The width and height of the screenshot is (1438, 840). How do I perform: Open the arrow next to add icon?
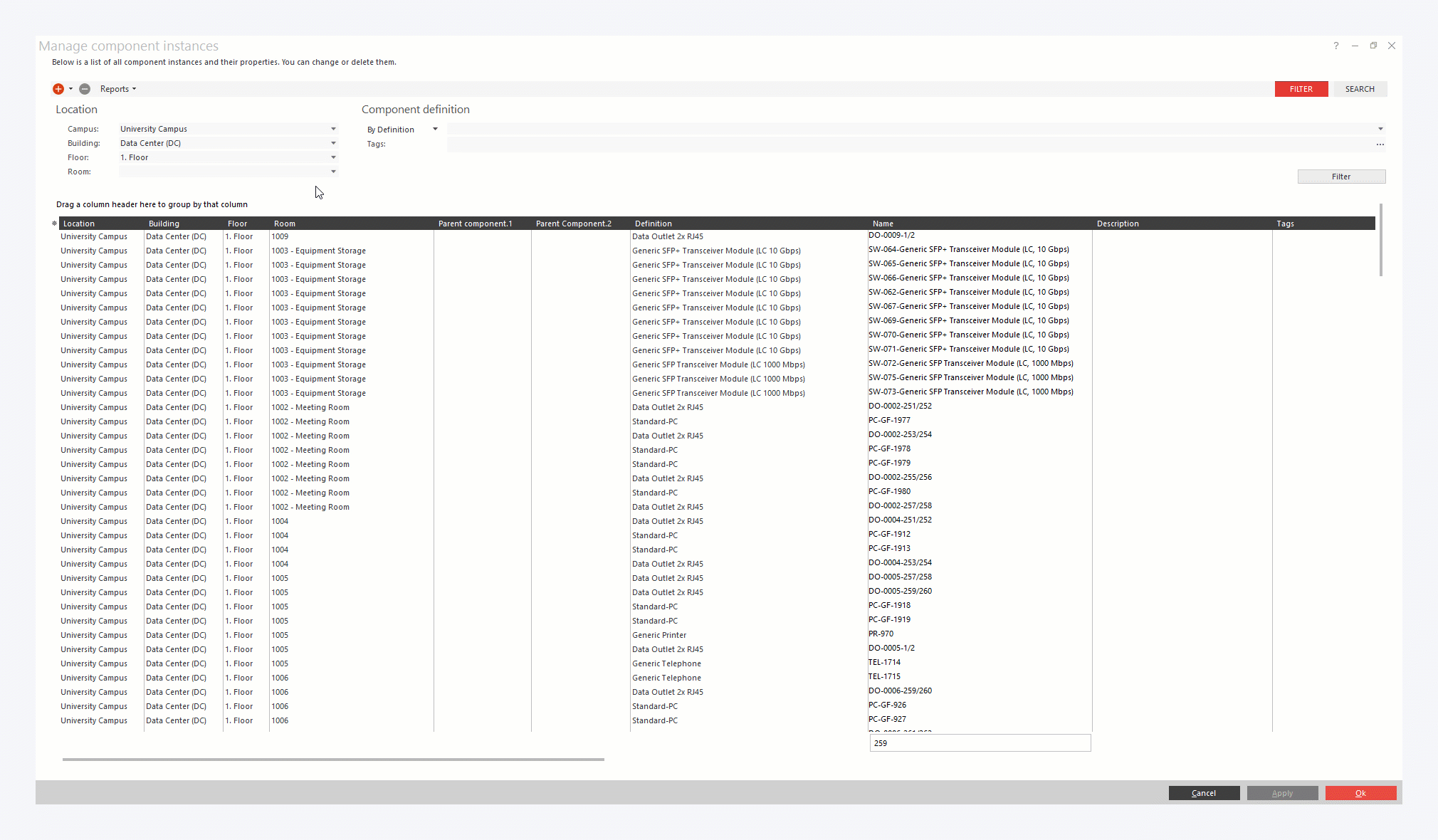click(70, 89)
